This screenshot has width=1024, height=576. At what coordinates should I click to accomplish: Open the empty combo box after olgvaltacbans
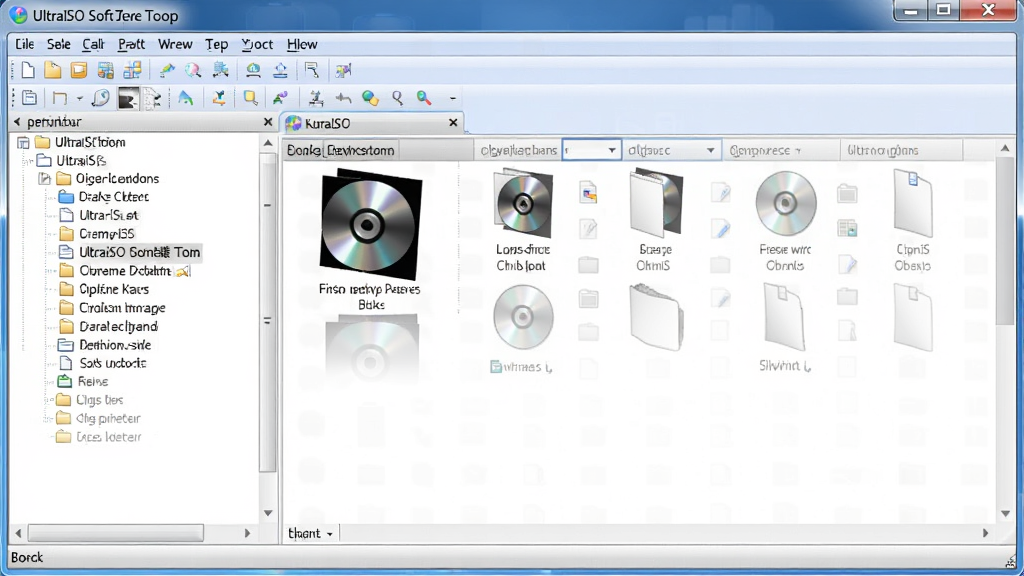pyautogui.click(x=592, y=150)
